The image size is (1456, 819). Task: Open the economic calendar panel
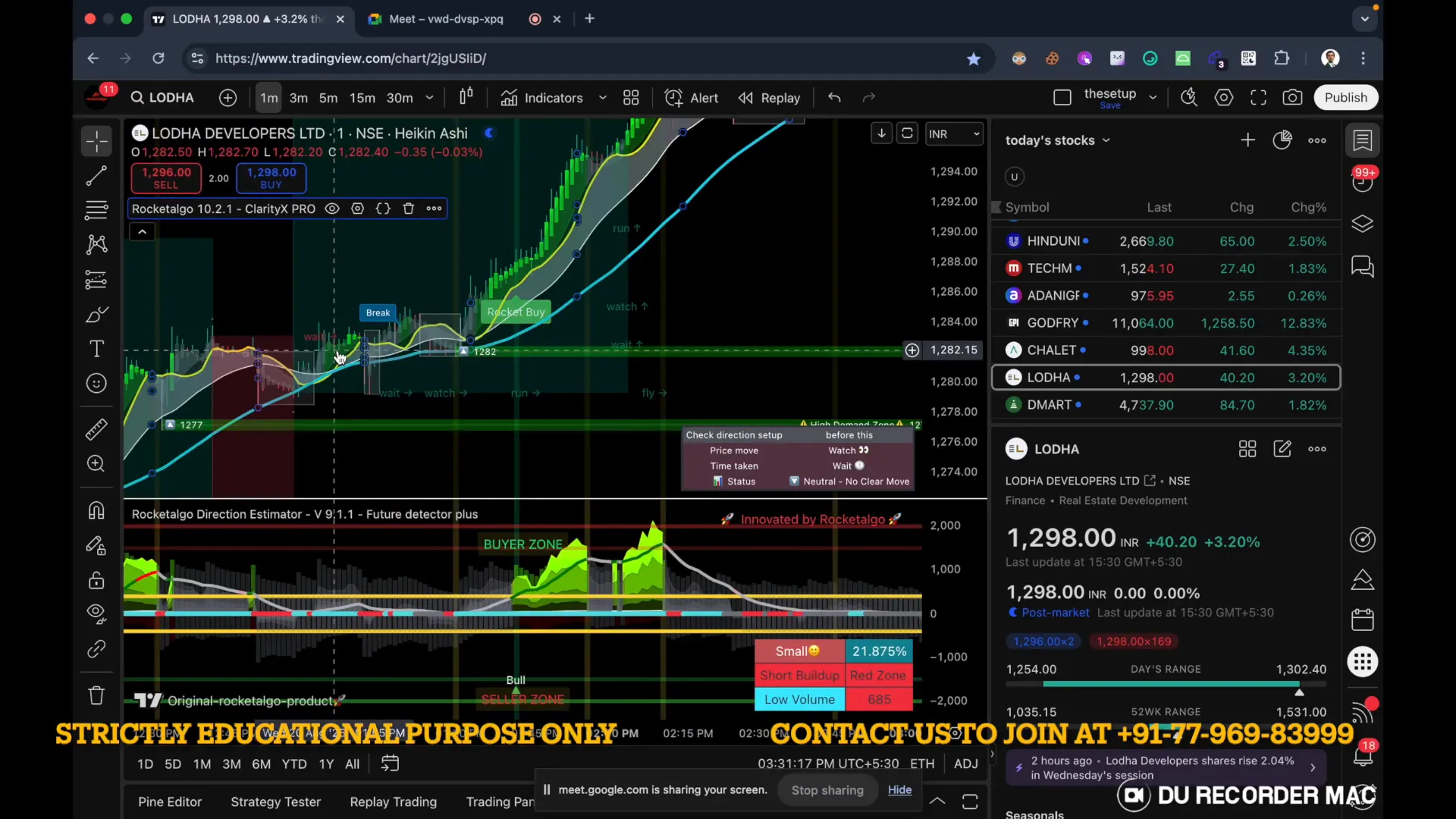[x=1363, y=620]
